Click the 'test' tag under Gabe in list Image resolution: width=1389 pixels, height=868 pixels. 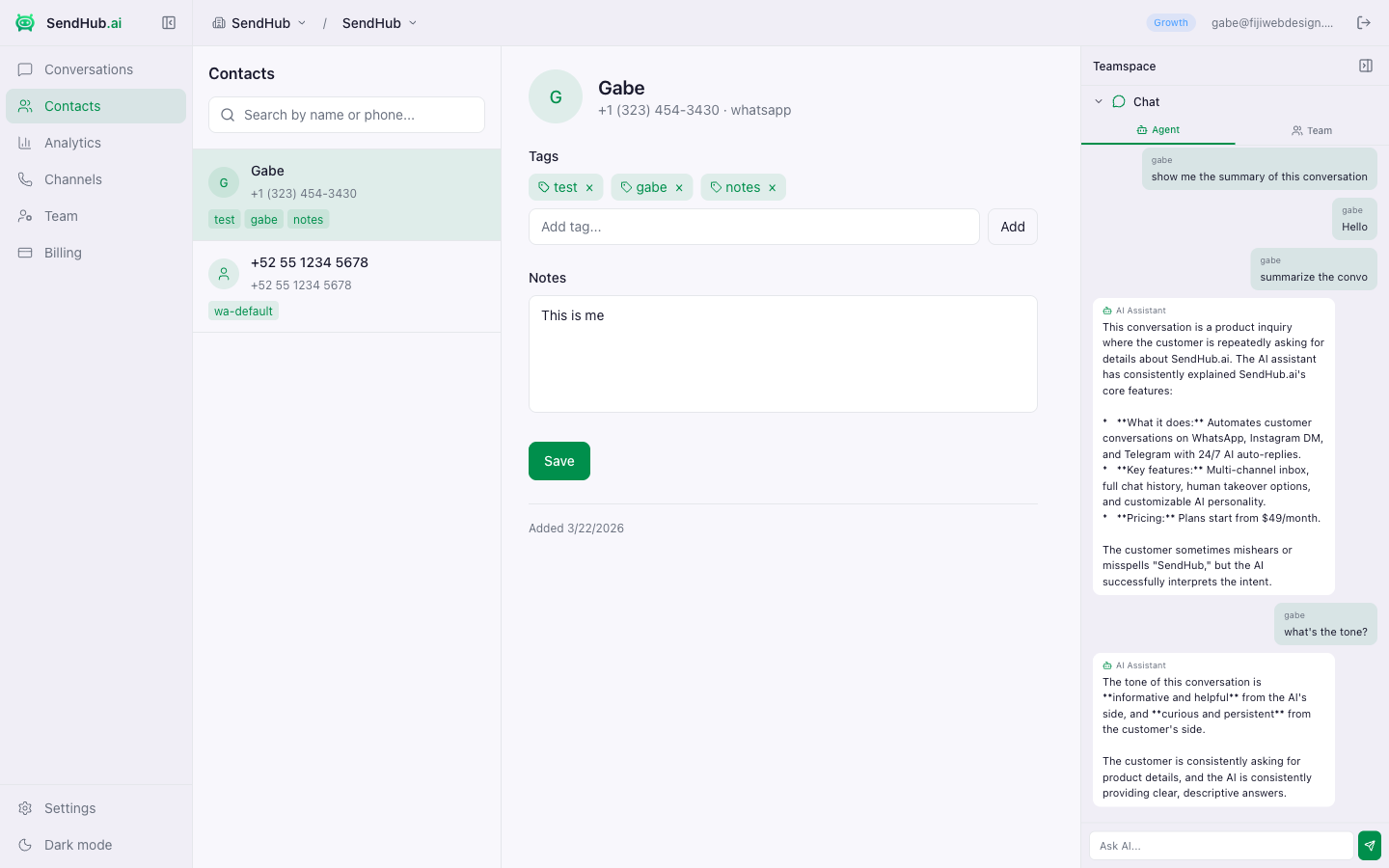[x=224, y=220]
